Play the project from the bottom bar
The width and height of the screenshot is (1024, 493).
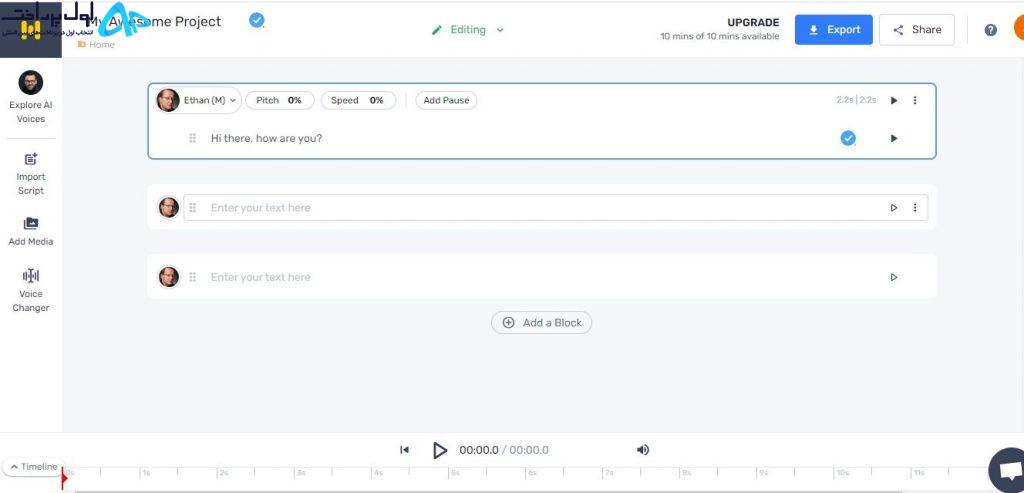click(x=440, y=450)
